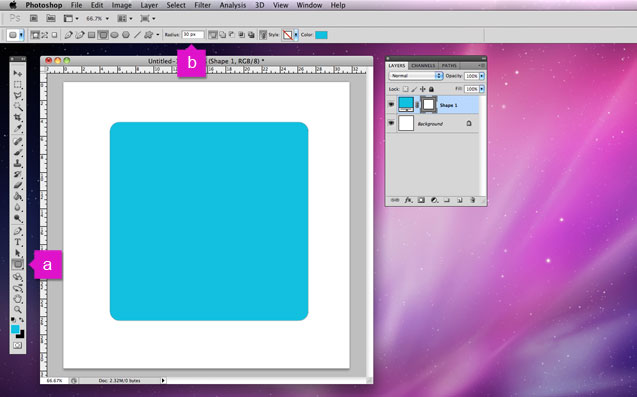Select the Hand tool
This screenshot has width=637, height=397.
click(x=17, y=299)
